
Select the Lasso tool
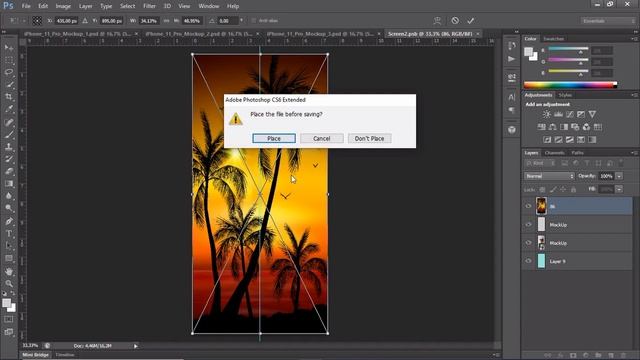pyautogui.click(x=9, y=72)
